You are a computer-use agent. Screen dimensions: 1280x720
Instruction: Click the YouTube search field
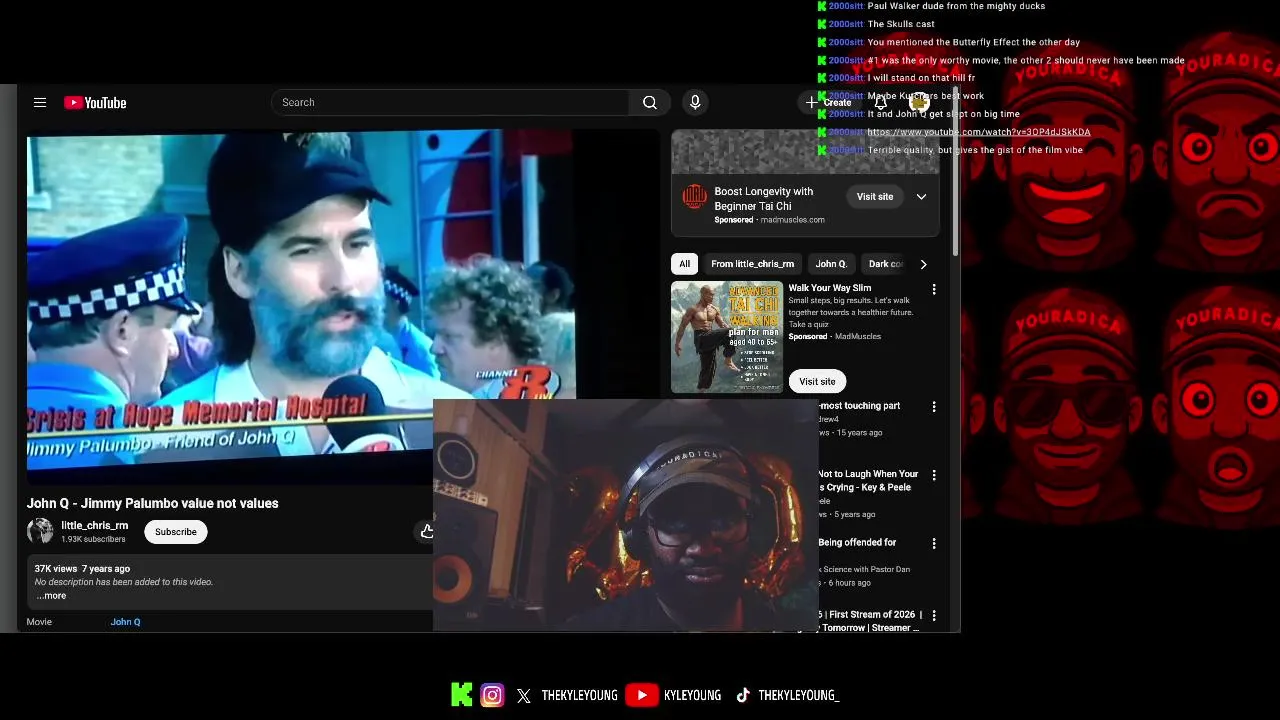pos(450,102)
